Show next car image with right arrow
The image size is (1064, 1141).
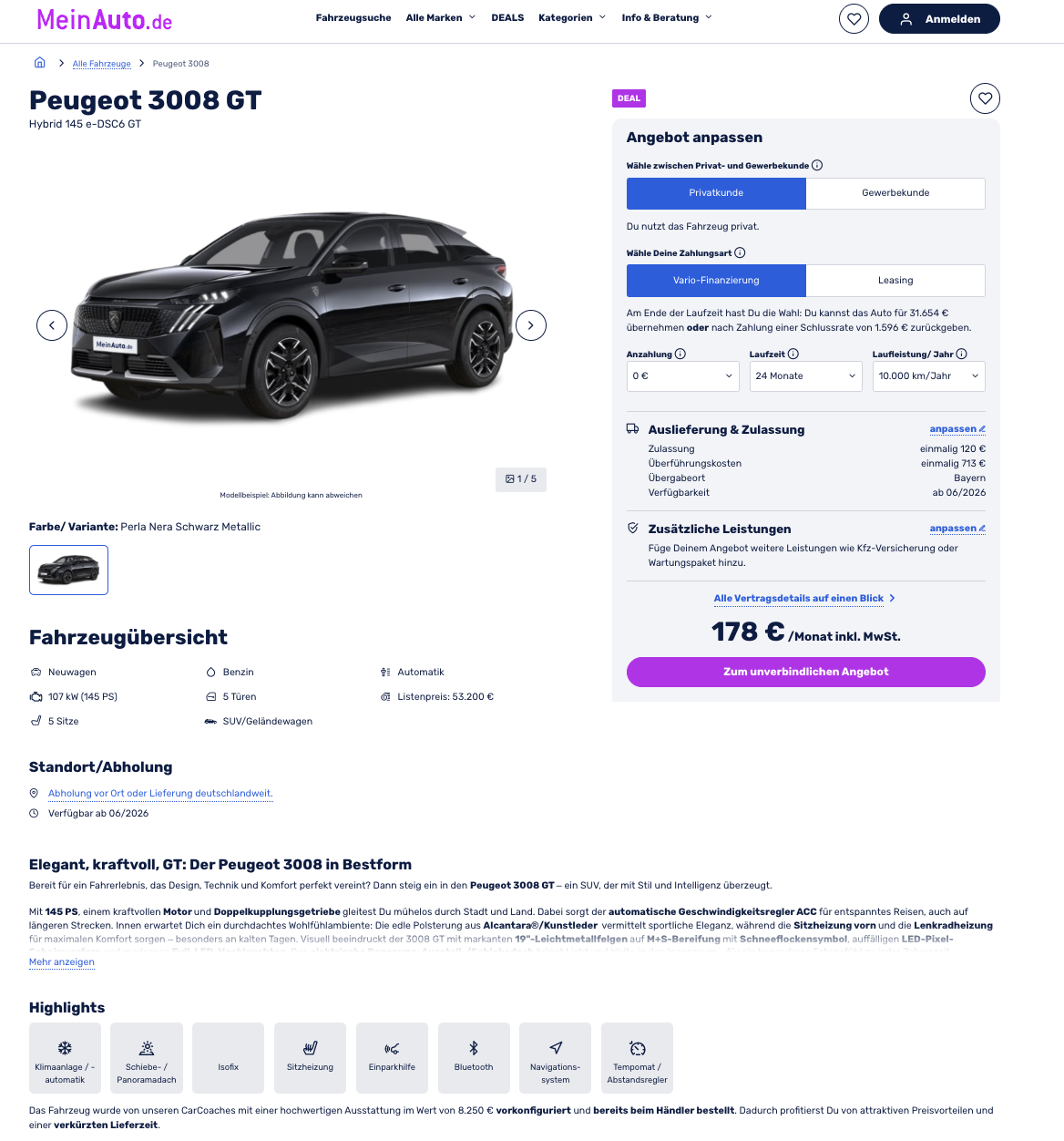[x=531, y=325]
